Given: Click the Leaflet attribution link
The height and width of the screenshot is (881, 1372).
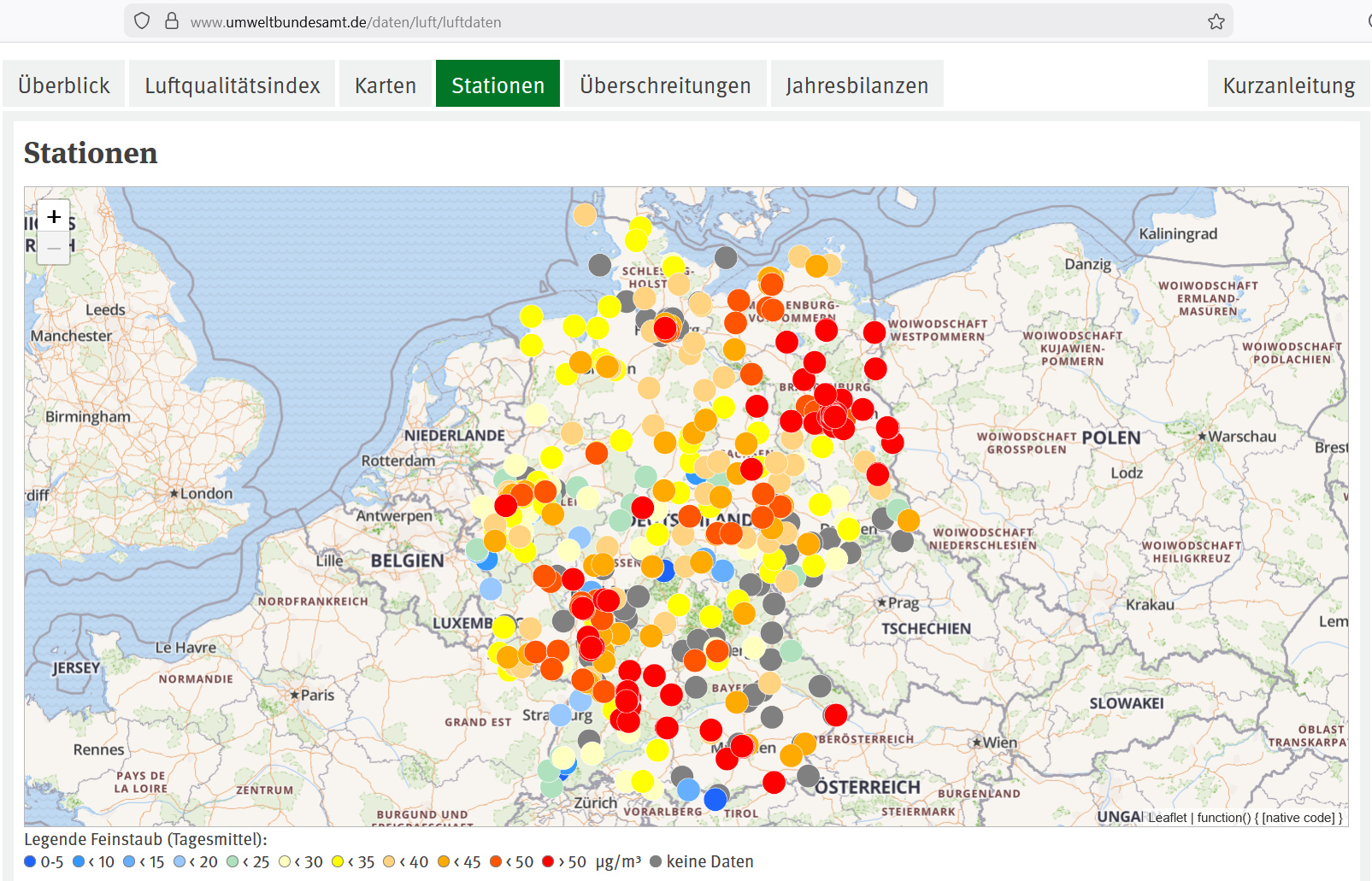Looking at the screenshot, I should click(1167, 818).
